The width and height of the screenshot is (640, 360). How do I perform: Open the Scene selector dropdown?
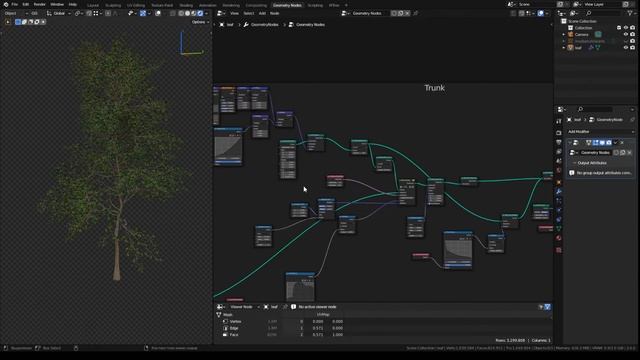click(511, 4)
